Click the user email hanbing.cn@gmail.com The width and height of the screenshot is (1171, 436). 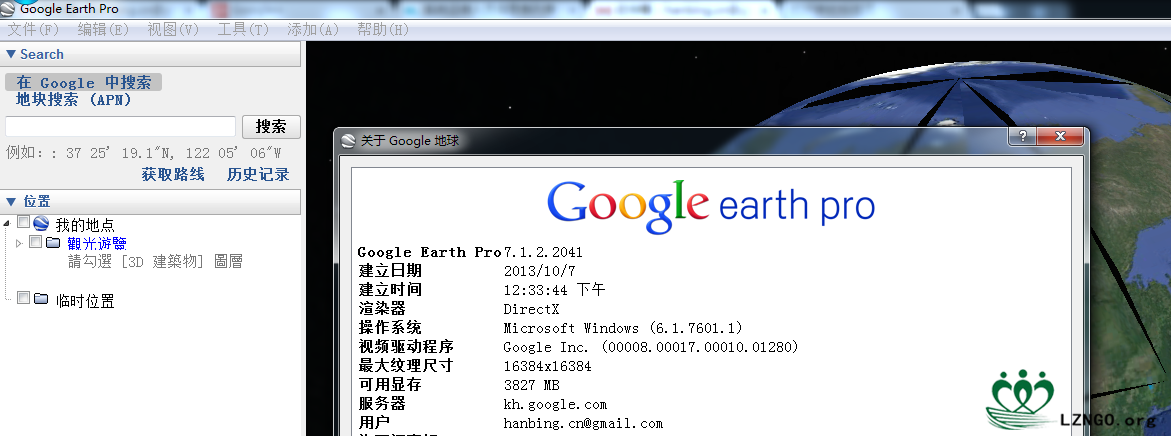(583, 423)
